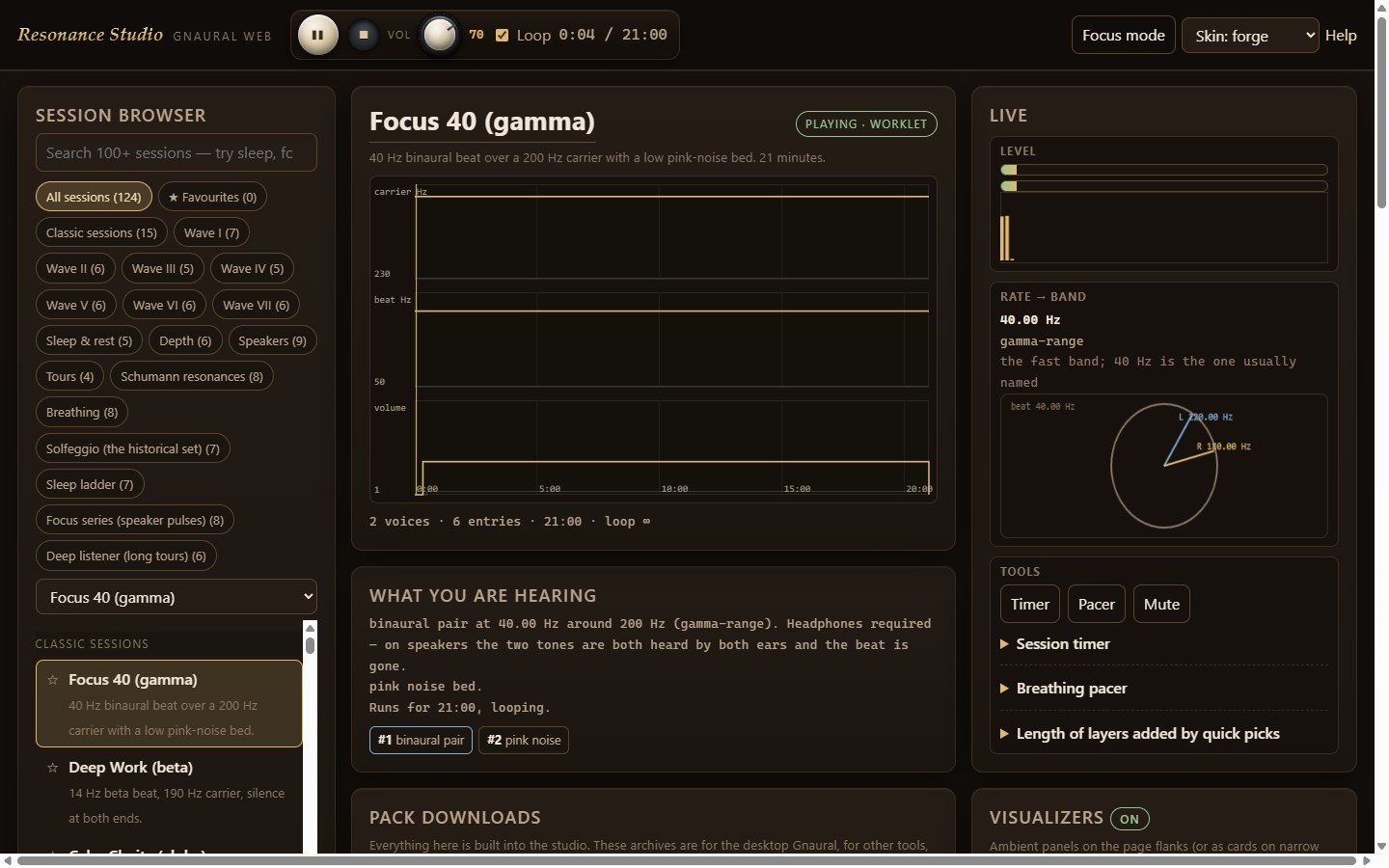Viewport: 1389px width, 868px height.
Task: Open the Focus 40 (gamma) session card
Action: click(x=169, y=703)
